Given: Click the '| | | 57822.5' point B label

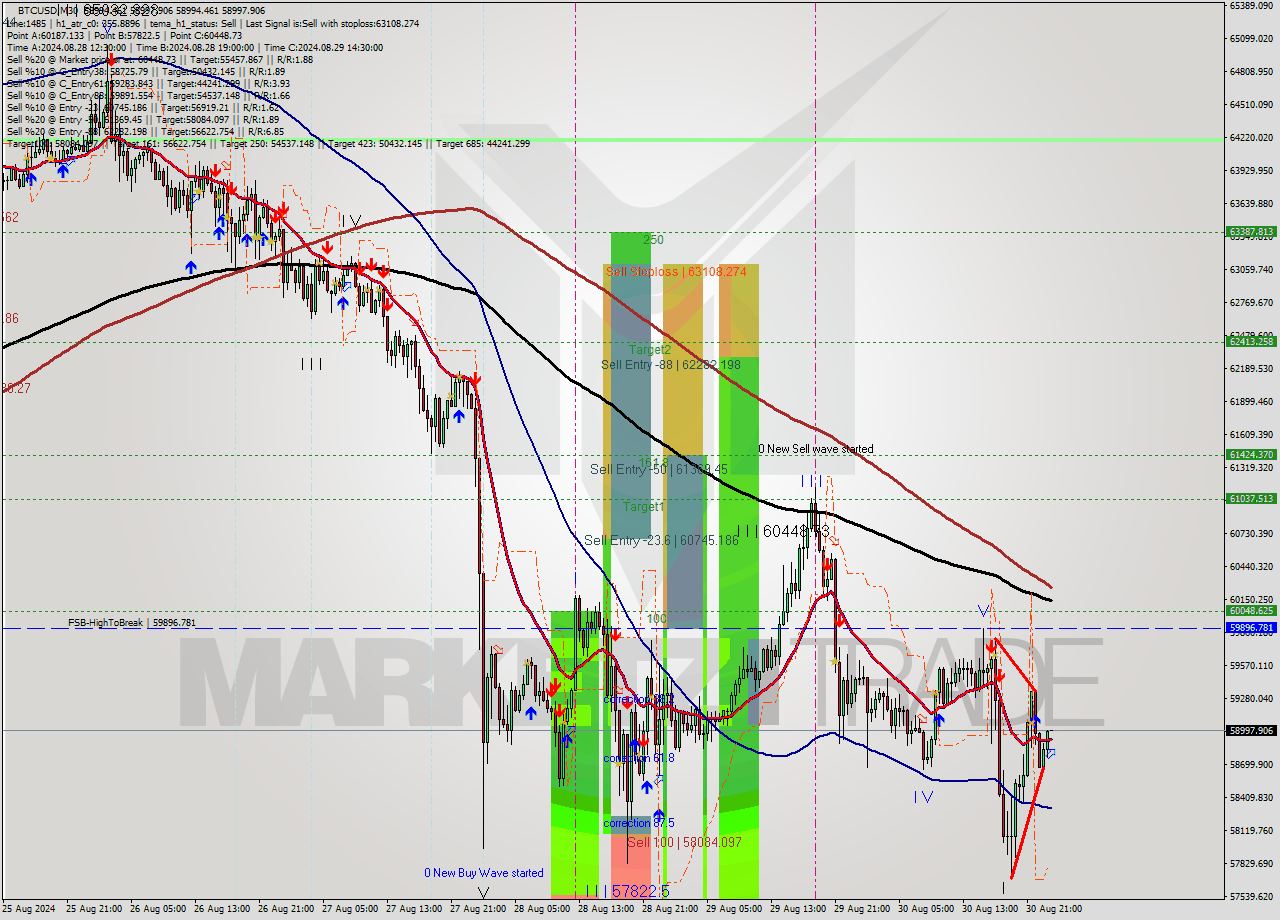Looking at the screenshot, I should 627,890.
